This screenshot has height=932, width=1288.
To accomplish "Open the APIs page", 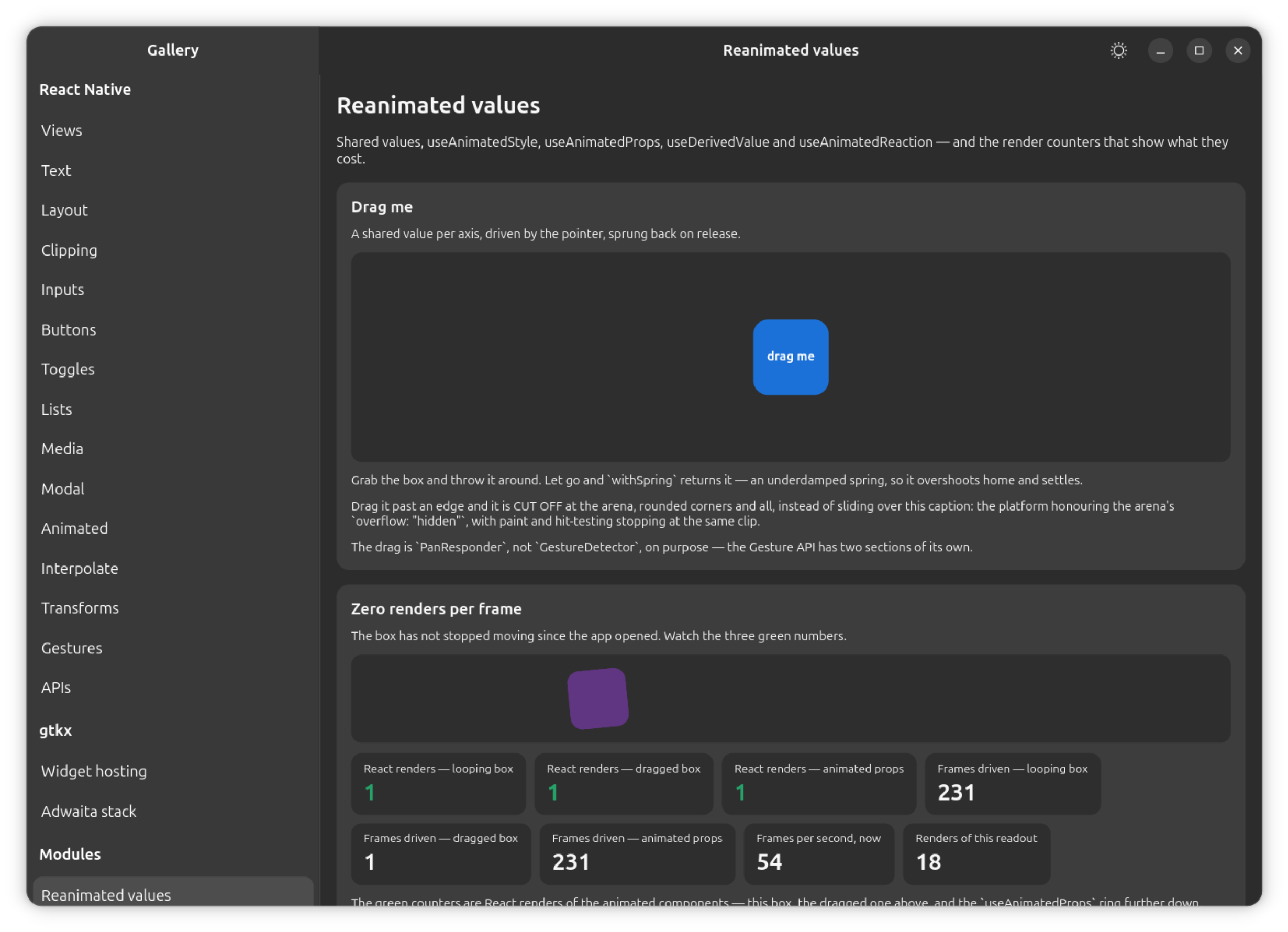I will [x=173, y=687].
